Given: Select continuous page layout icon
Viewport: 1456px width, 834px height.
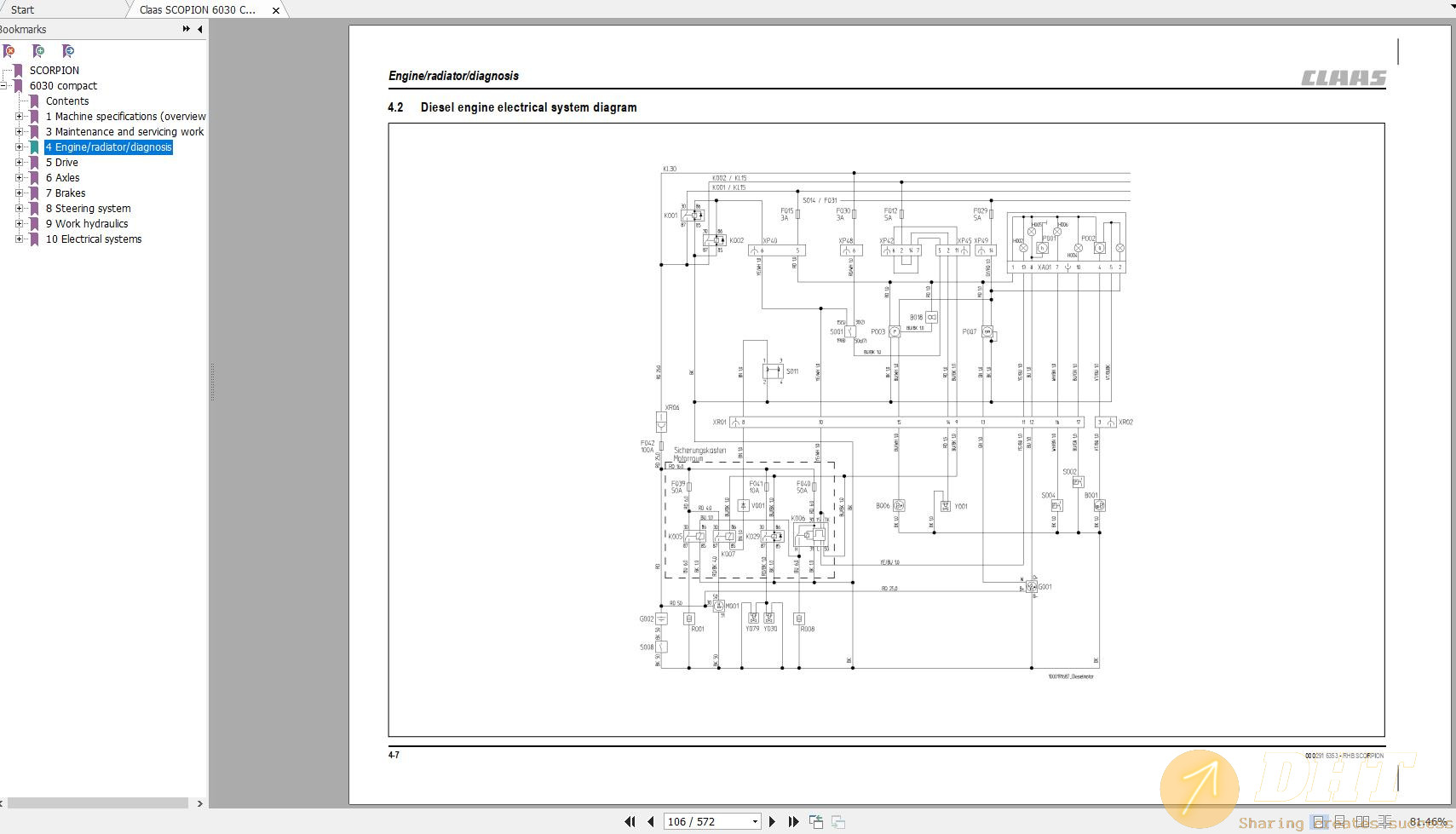Looking at the screenshot, I should pyautogui.click(x=1340, y=822).
